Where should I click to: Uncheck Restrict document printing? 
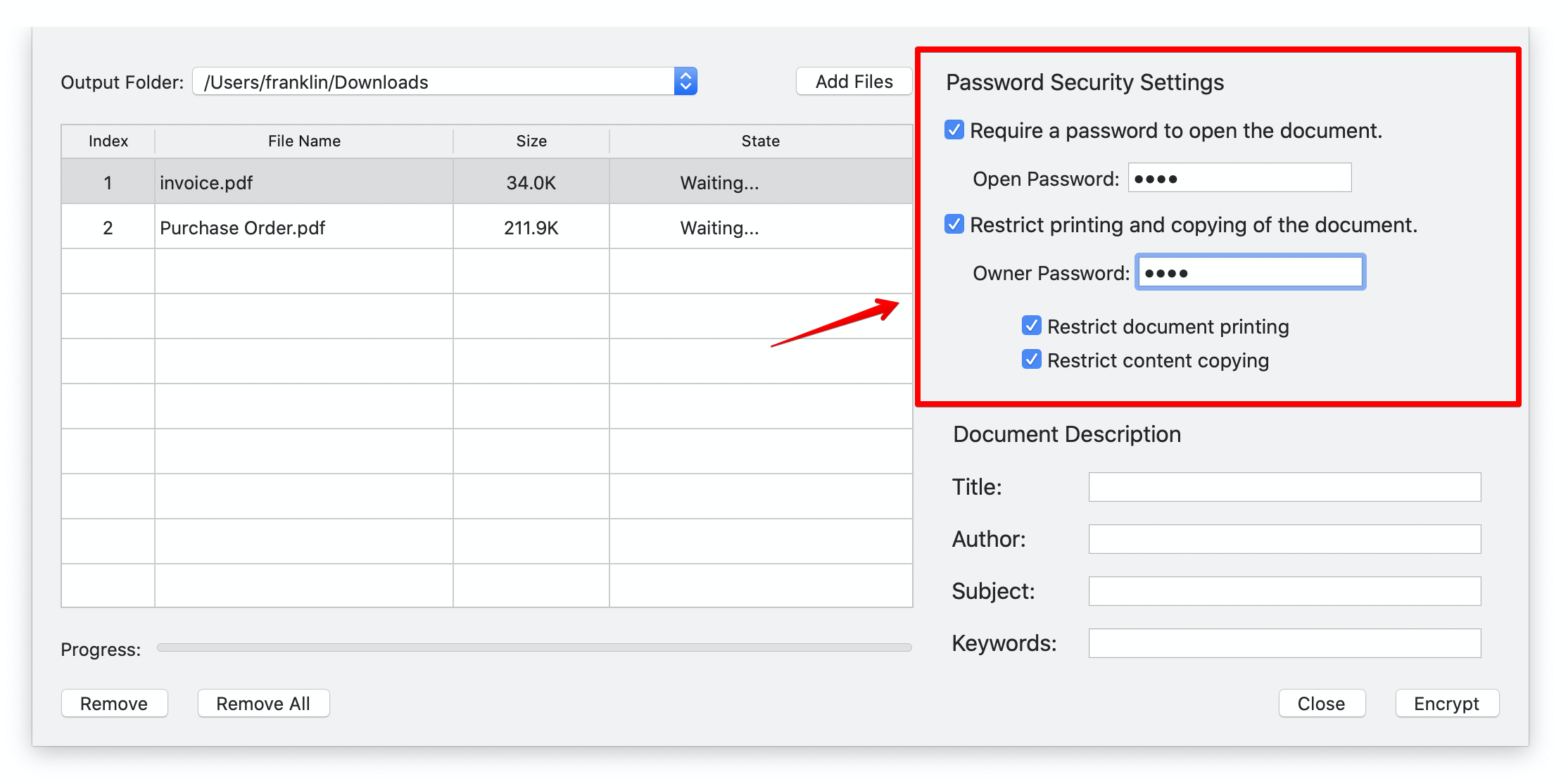(x=1032, y=325)
